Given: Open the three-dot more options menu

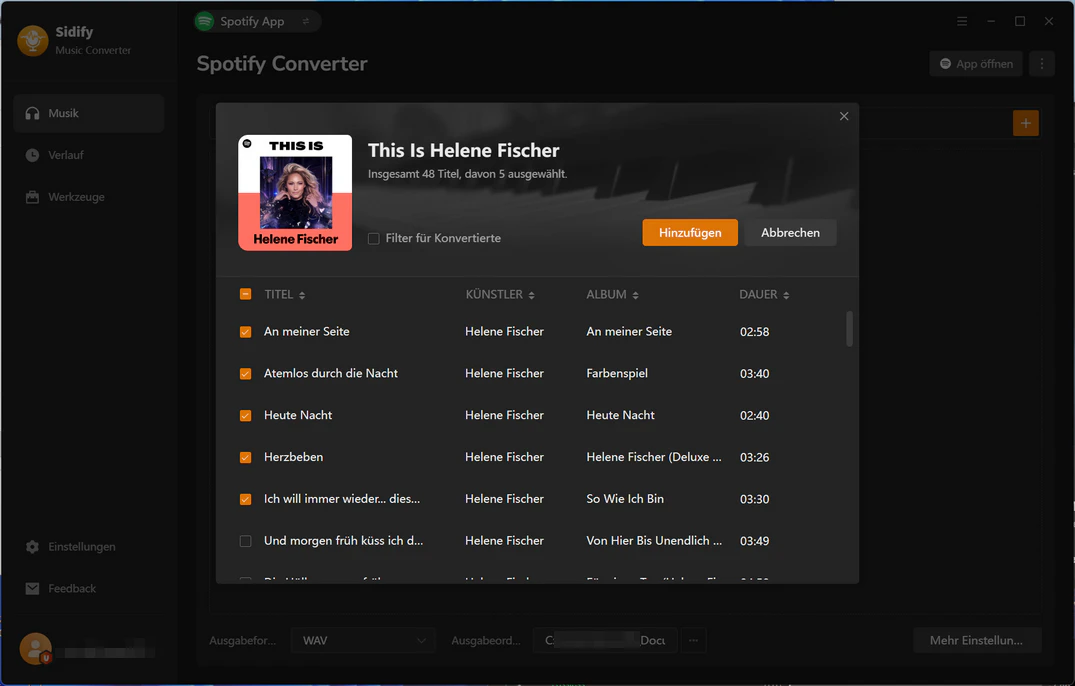Looking at the screenshot, I should [x=1041, y=64].
